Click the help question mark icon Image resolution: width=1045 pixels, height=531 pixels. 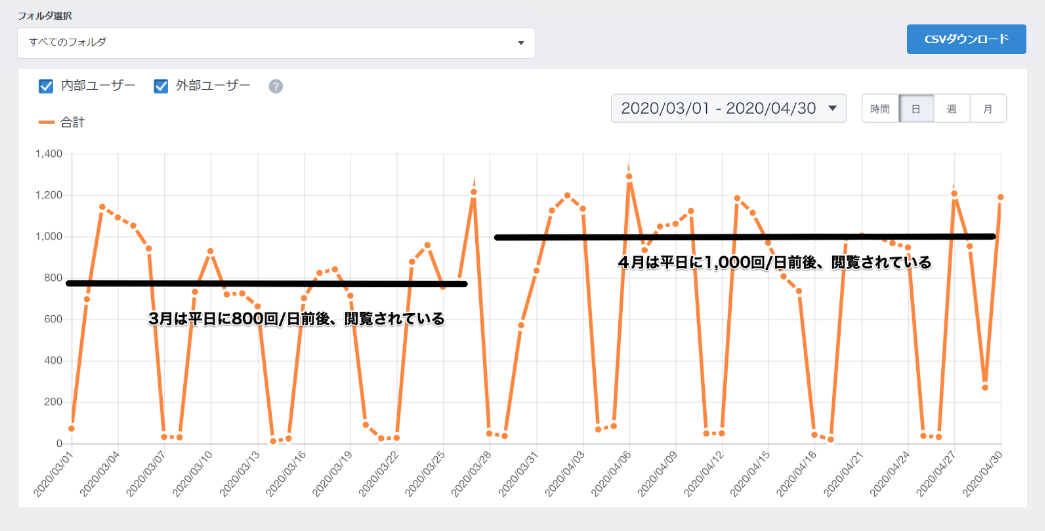[276, 86]
